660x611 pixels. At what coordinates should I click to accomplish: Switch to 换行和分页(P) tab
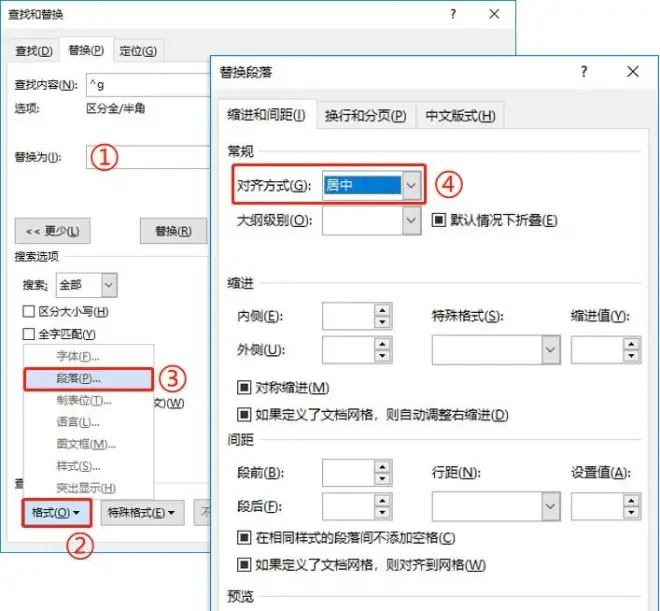click(x=365, y=116)
